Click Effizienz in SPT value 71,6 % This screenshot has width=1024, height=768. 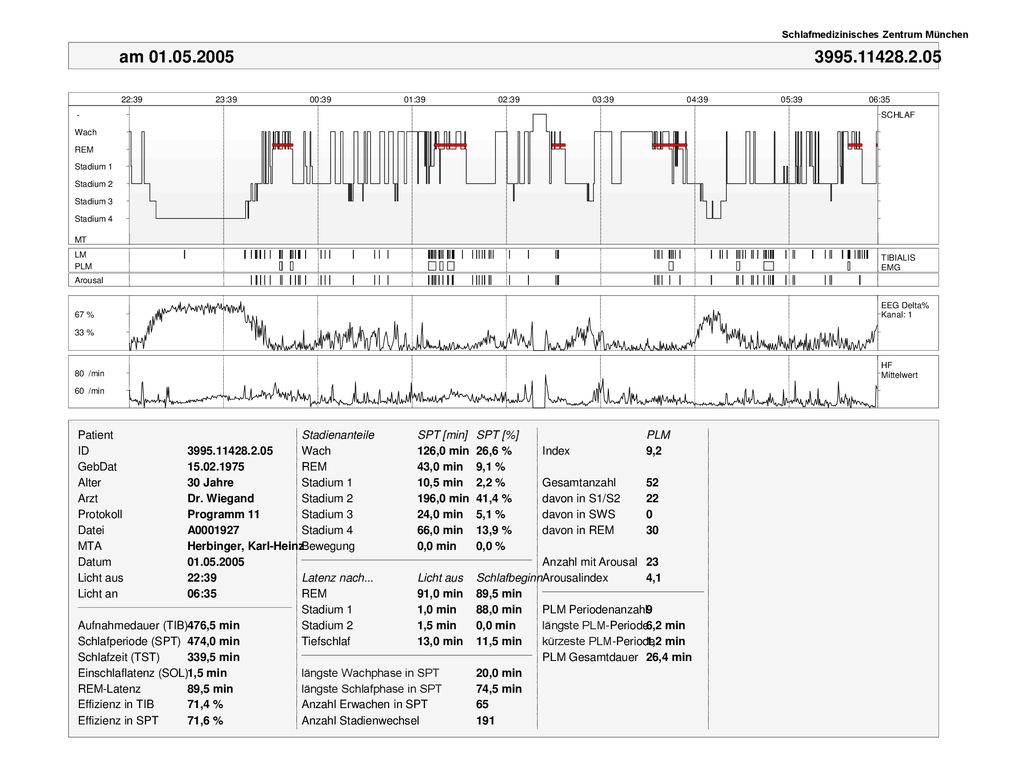click(205, 721)
